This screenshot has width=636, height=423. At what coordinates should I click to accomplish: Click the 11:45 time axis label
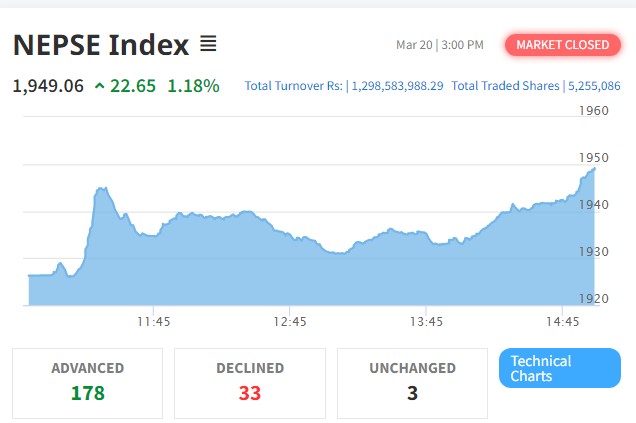(153, 322)
